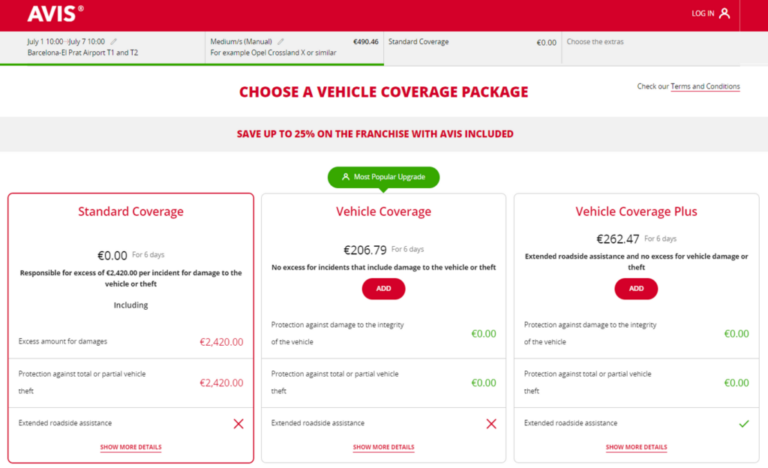The width and height of the screenshot is (768, 468).
Task: Click the pencil icon beside Medium/s (Manual)
Action: [281, 42]
